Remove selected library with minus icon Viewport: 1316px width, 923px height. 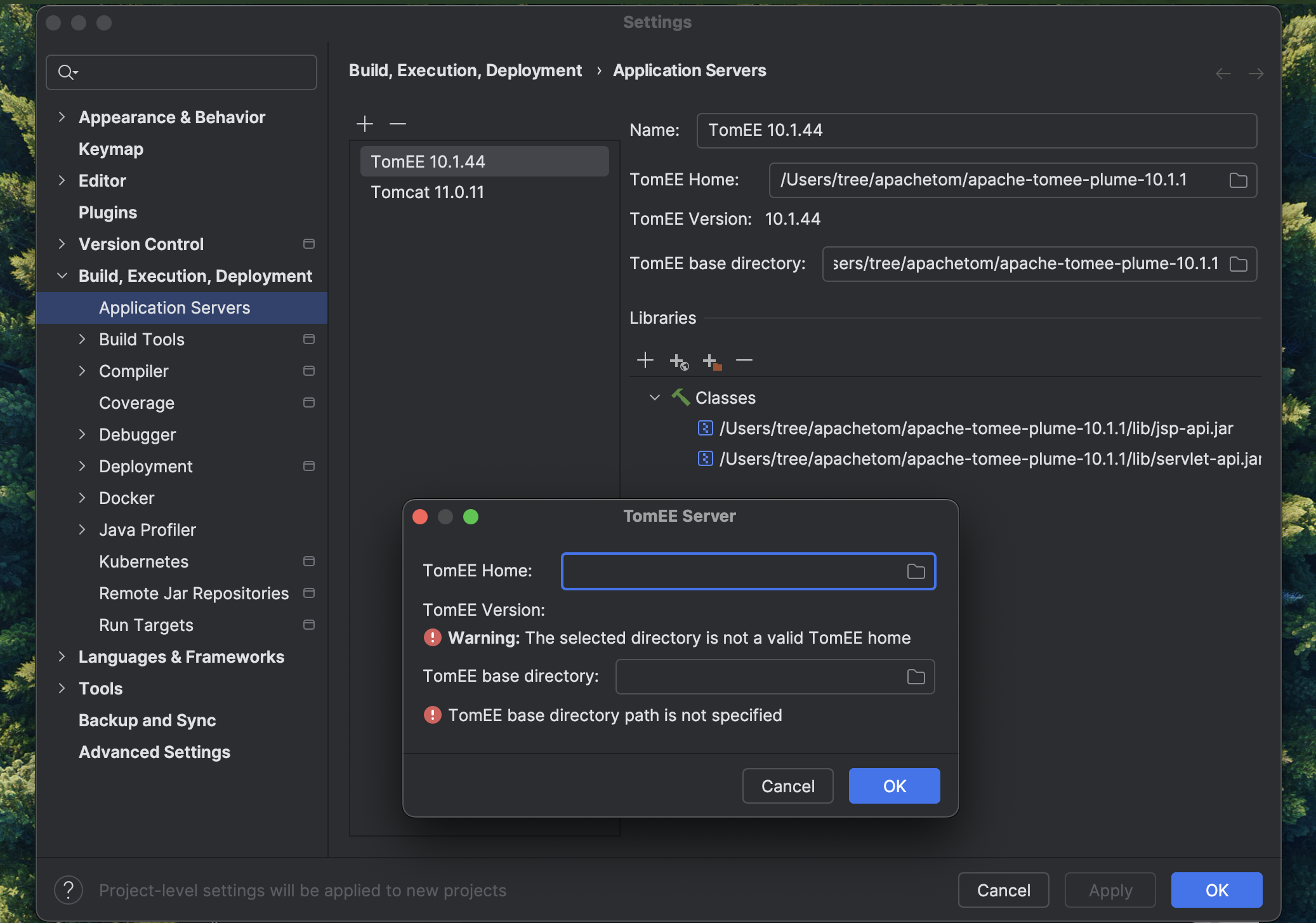744,361
